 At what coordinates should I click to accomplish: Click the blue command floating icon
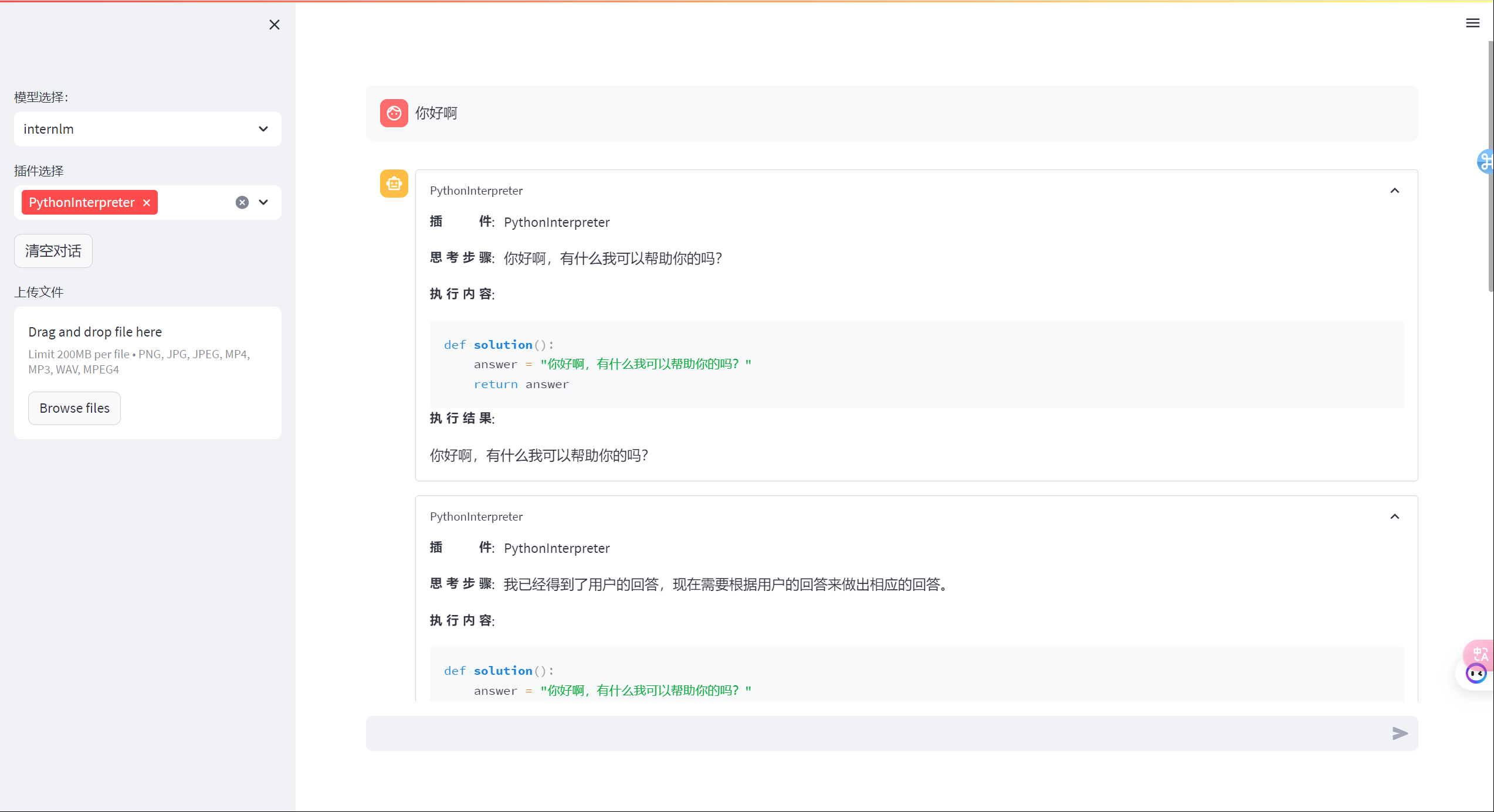1486,161
